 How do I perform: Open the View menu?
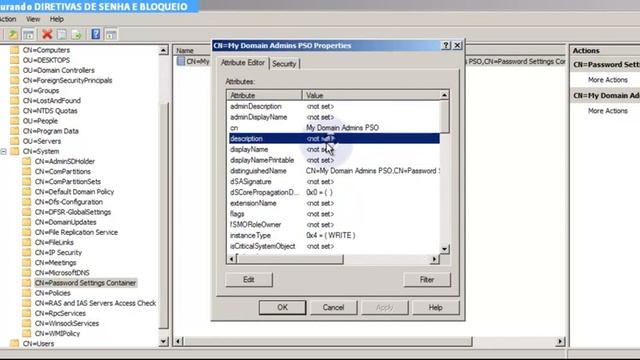coord(33,19)
